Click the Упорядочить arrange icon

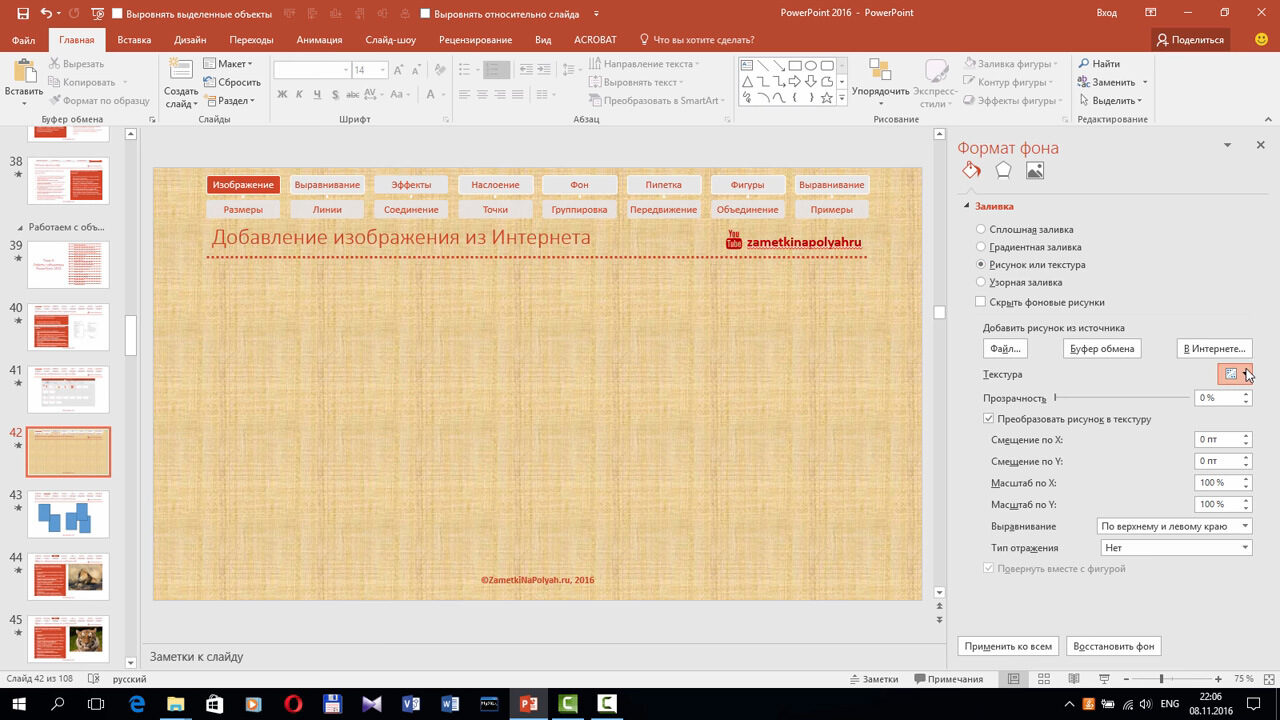click(880, 70)
